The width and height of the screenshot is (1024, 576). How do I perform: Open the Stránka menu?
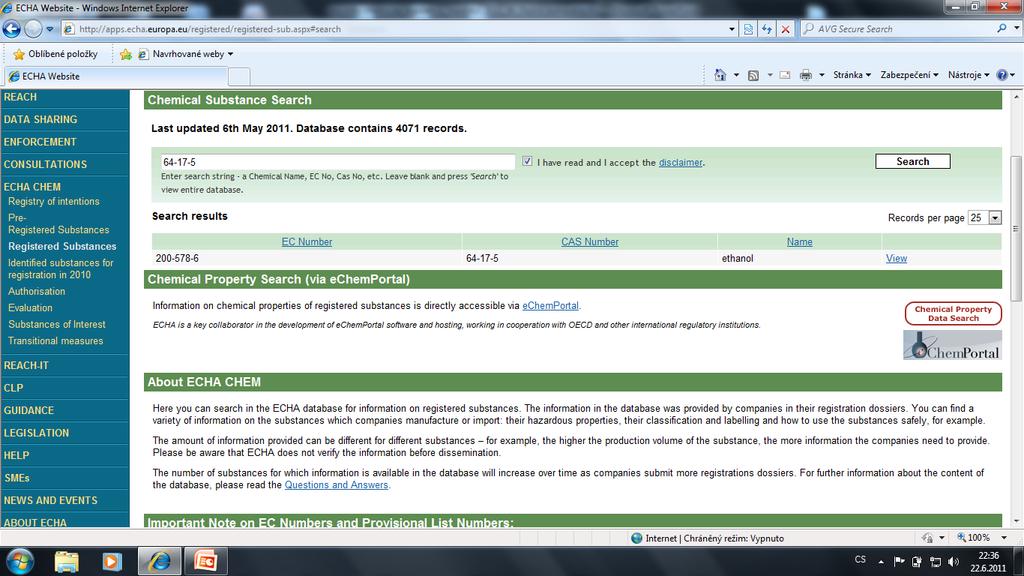852,75
